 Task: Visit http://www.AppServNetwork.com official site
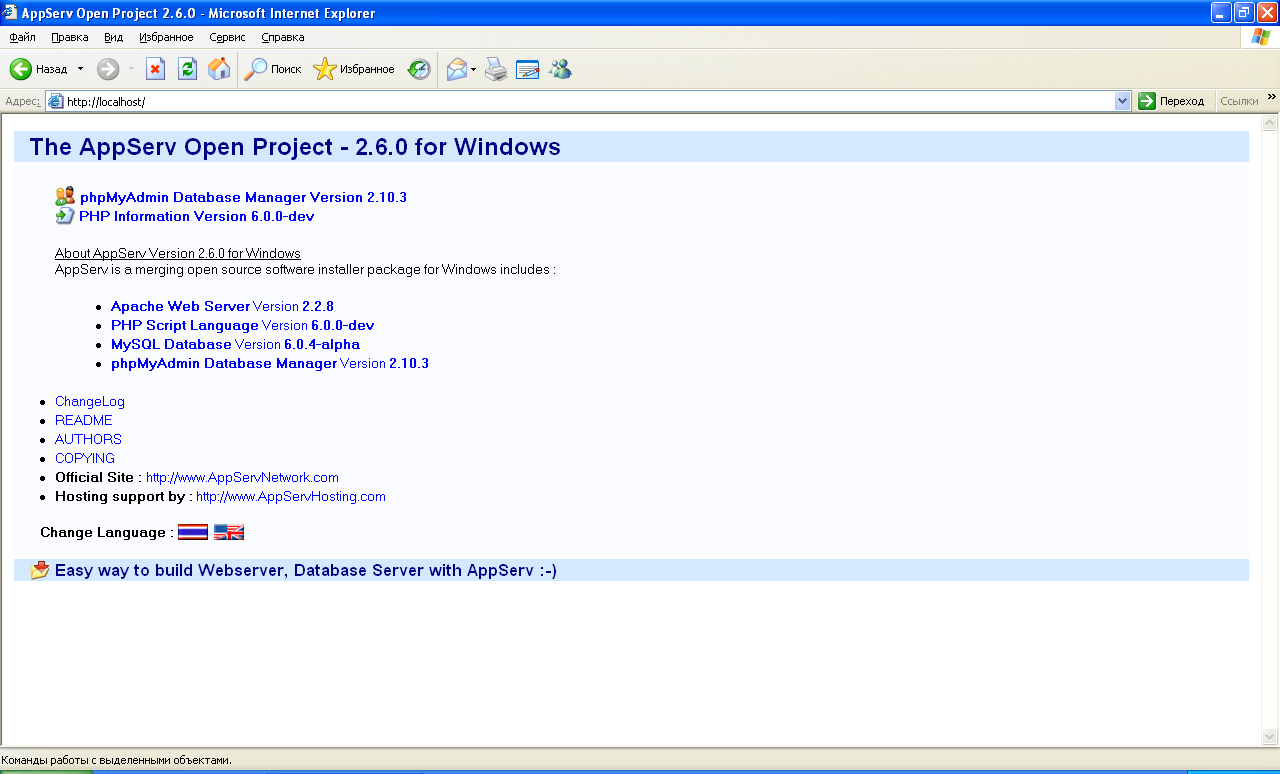point(242,477)
